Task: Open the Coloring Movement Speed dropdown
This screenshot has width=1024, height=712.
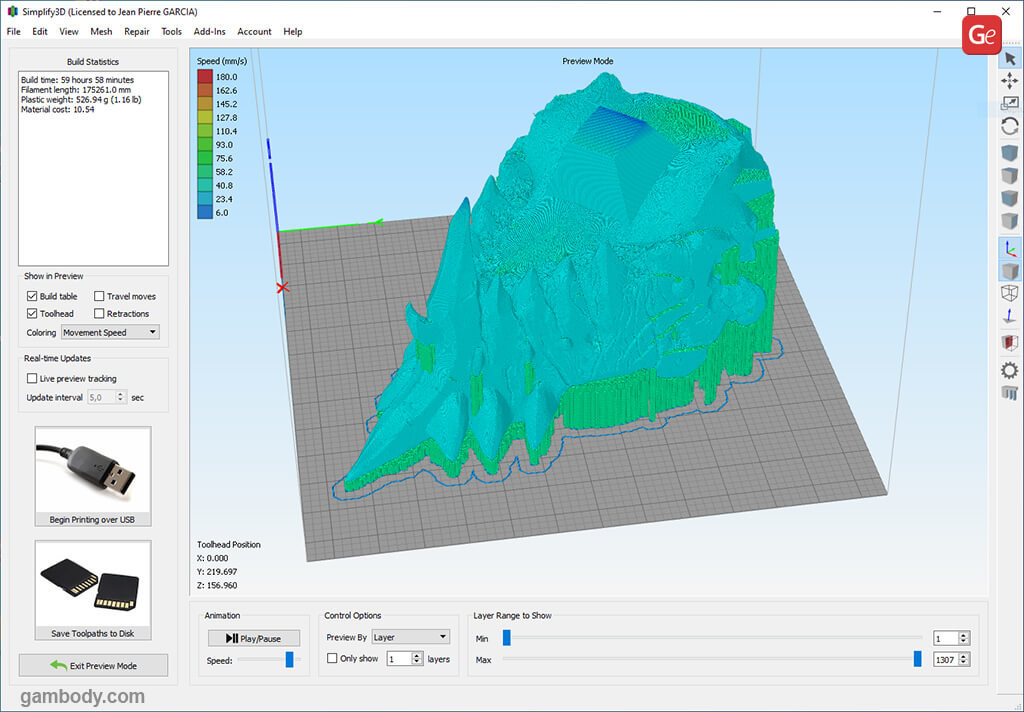Action: [110, 332]
